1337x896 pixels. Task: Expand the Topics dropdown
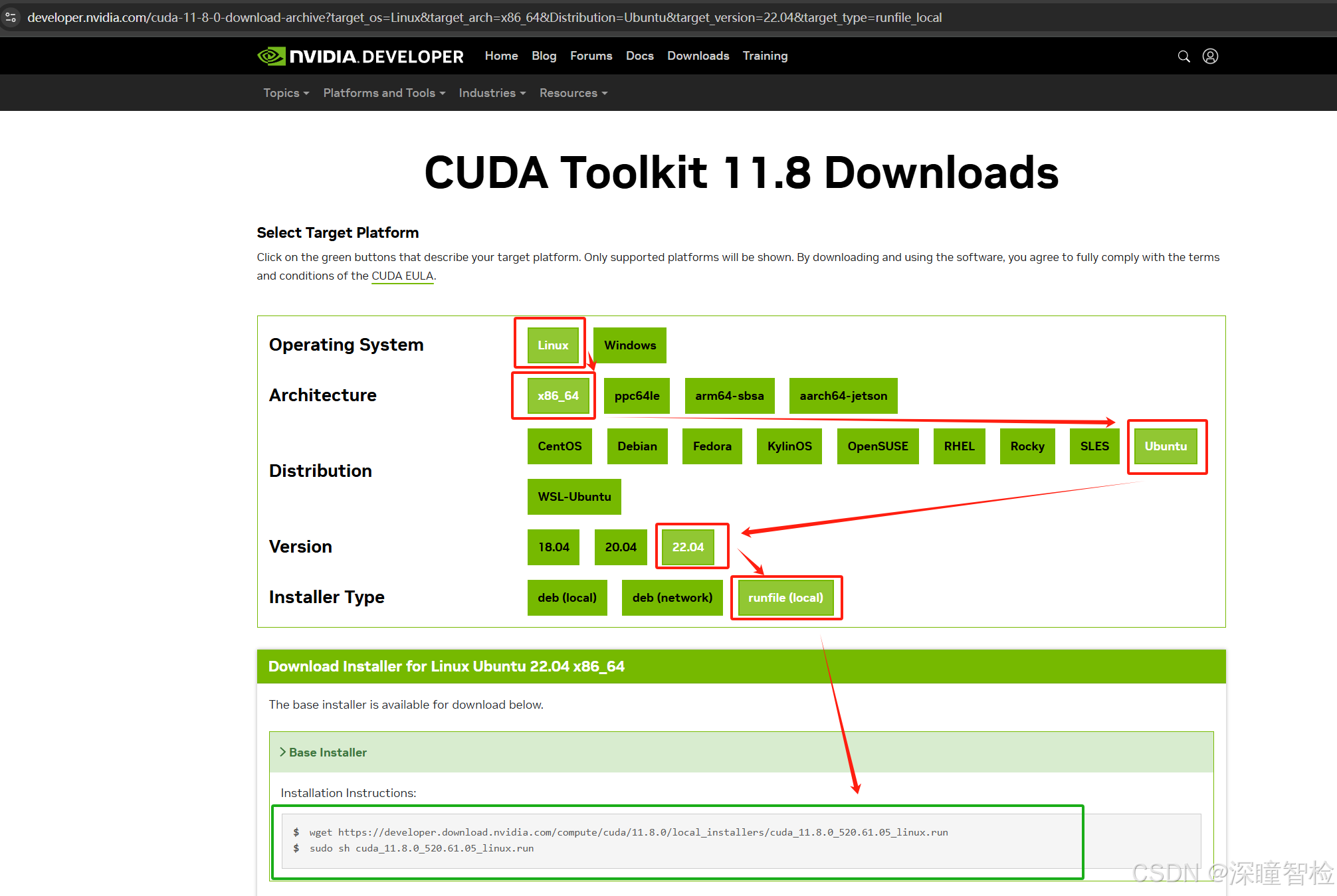pos(286,93)
